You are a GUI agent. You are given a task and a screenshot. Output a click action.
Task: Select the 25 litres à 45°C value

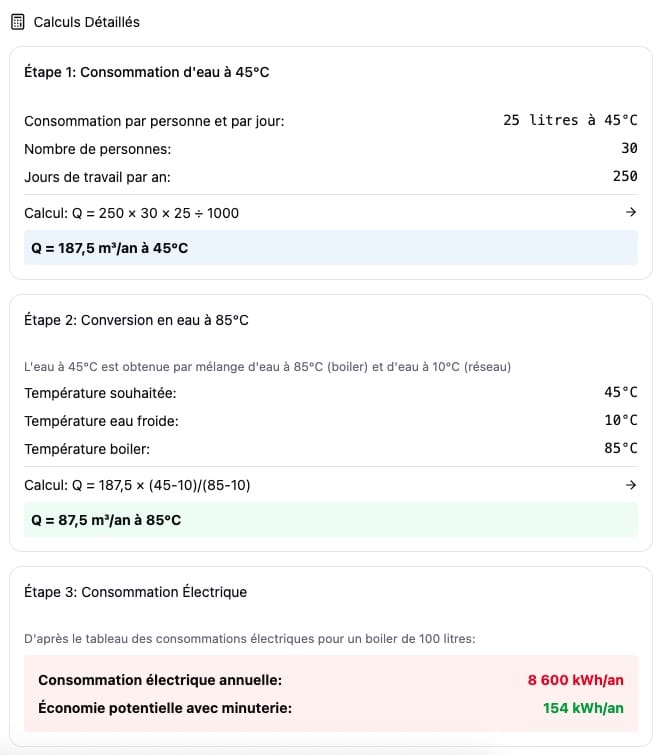[569, 120]
